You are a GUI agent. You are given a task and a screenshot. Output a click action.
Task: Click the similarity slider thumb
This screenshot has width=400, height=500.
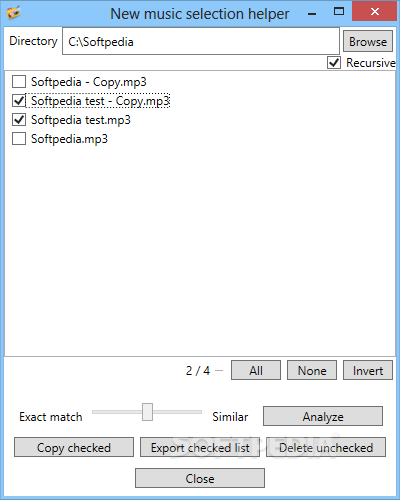(x=147, y=412)
